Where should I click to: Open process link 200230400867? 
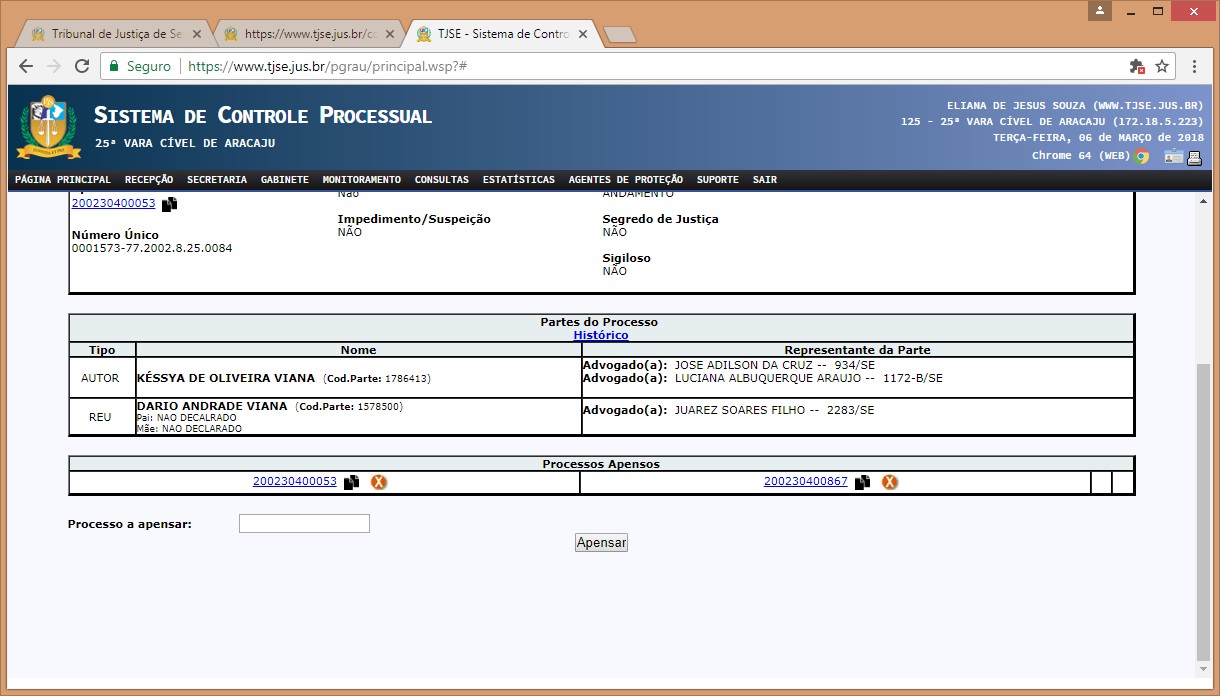click(805, 482)
